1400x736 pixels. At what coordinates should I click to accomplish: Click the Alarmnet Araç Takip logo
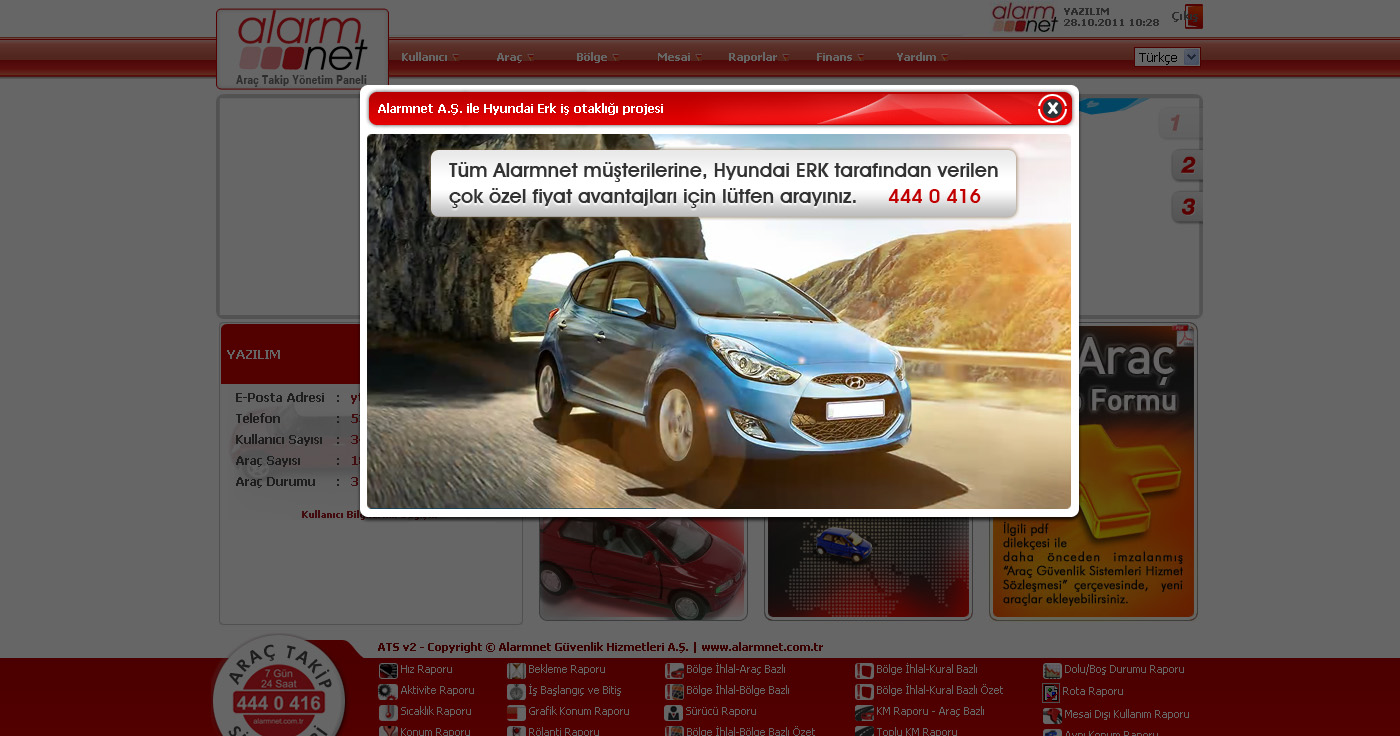point(302,49)
